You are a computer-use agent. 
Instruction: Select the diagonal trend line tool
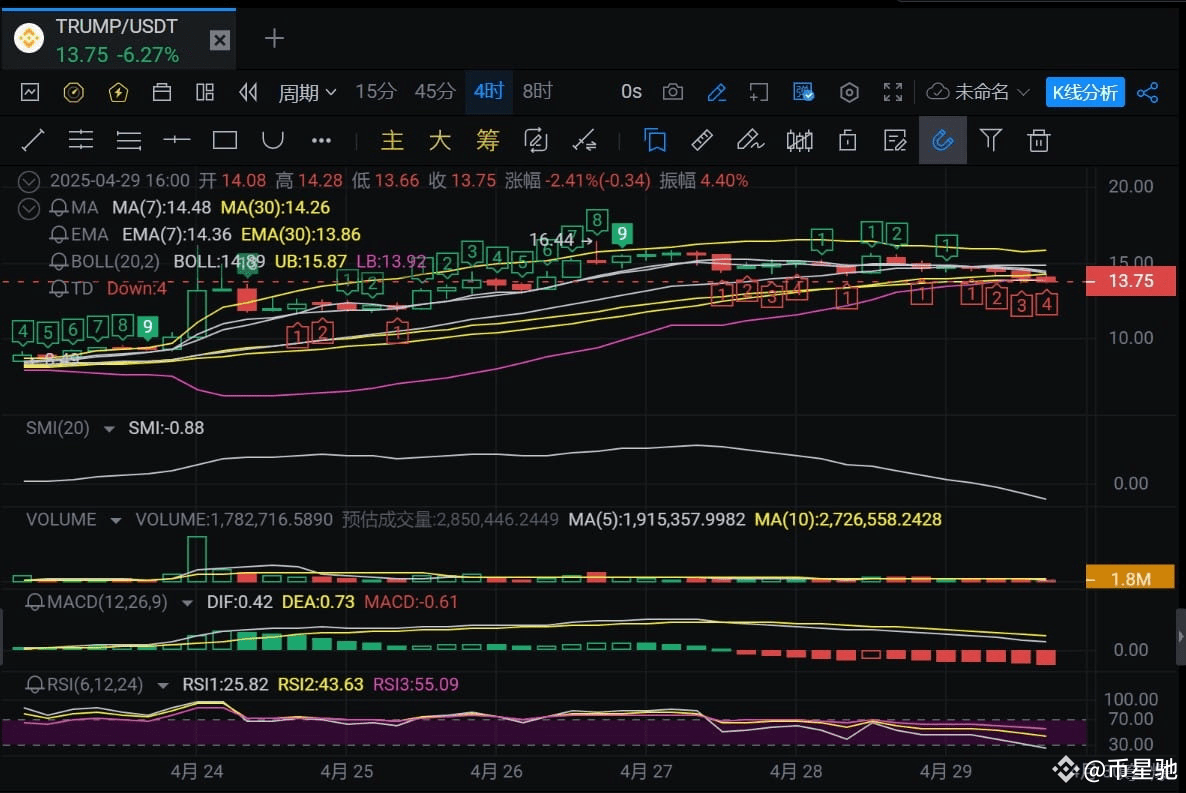click(x=33, y=140)
